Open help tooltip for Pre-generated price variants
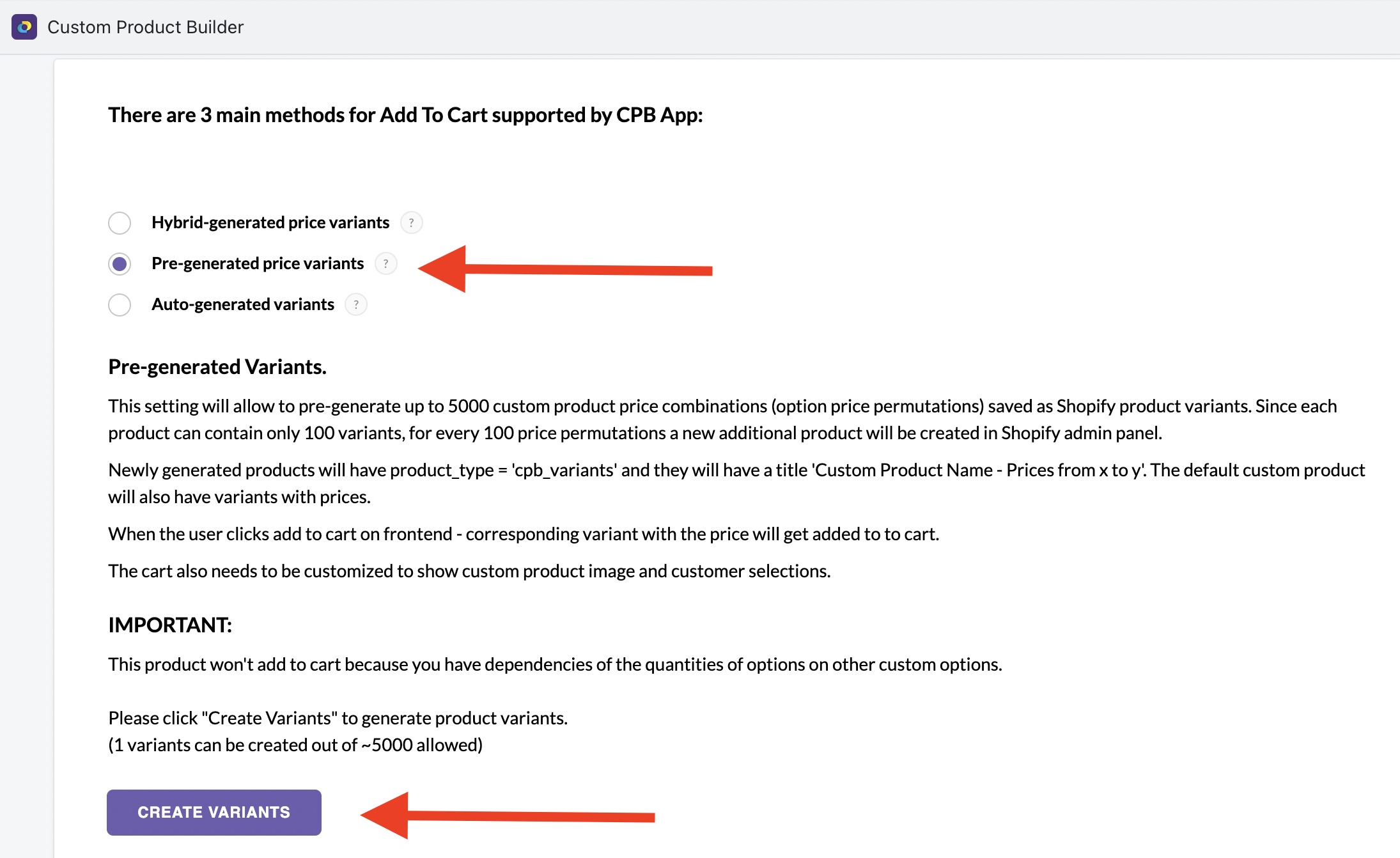The width and height of the screenshot is (1400, 858). [x=385, y=263]
